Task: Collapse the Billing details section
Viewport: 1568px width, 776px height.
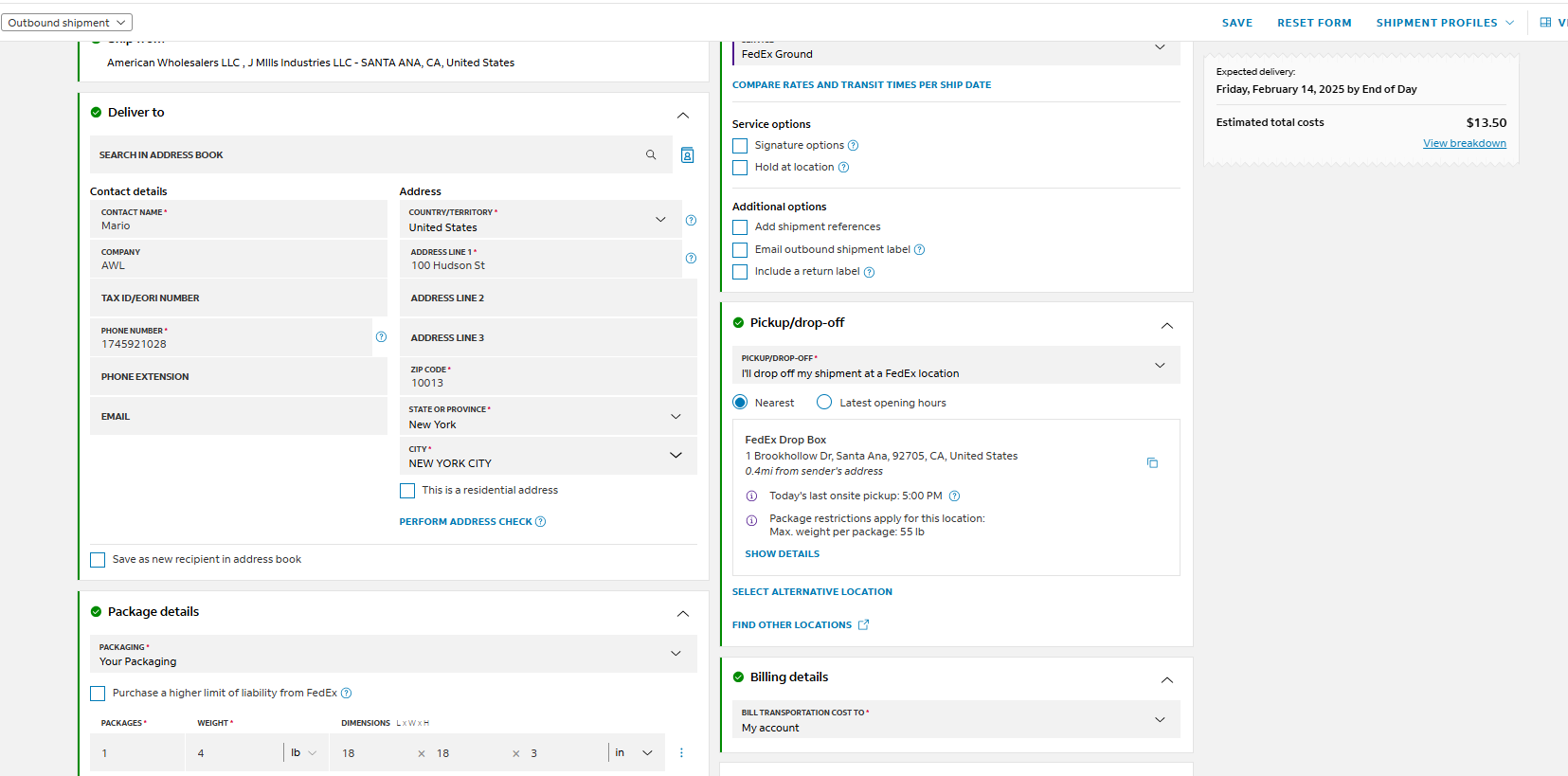Action: pos(1167,680)
